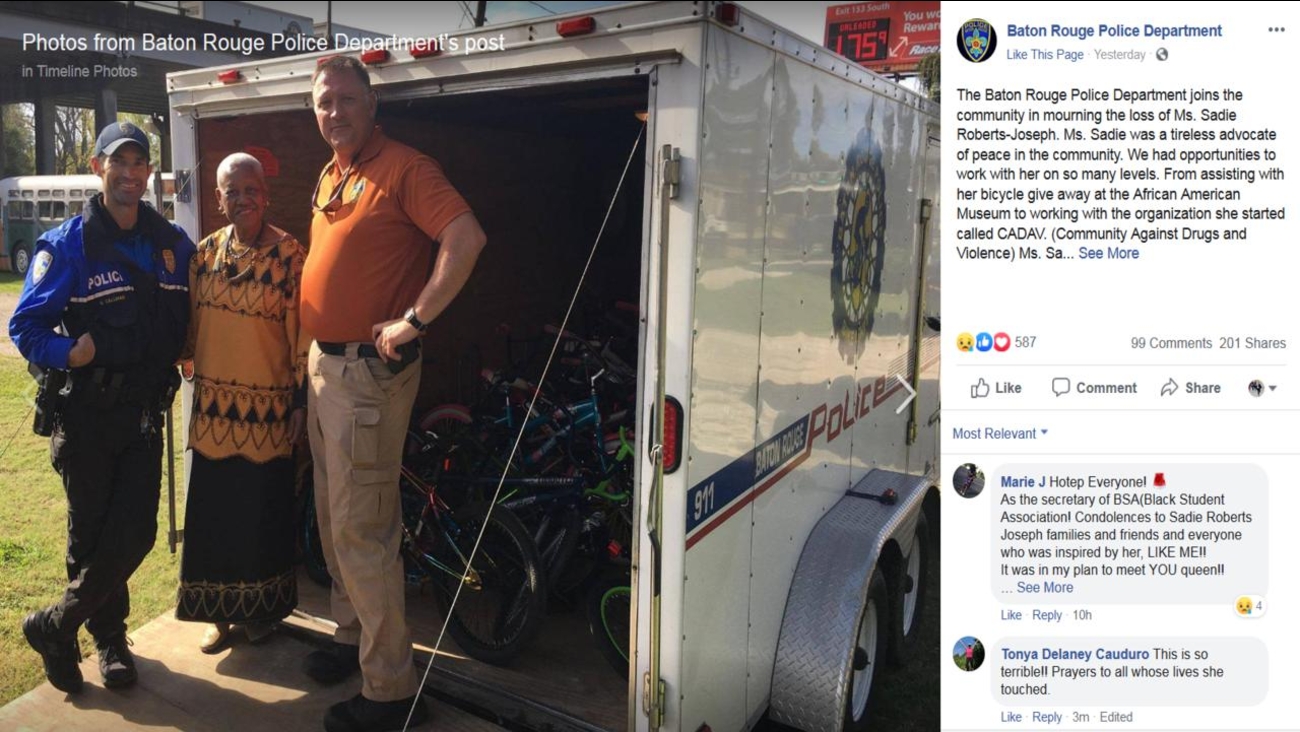Open the reaction emojis next to 587
The height and width of the screenshot is (732, 1300).
click(x=983, y=342)
